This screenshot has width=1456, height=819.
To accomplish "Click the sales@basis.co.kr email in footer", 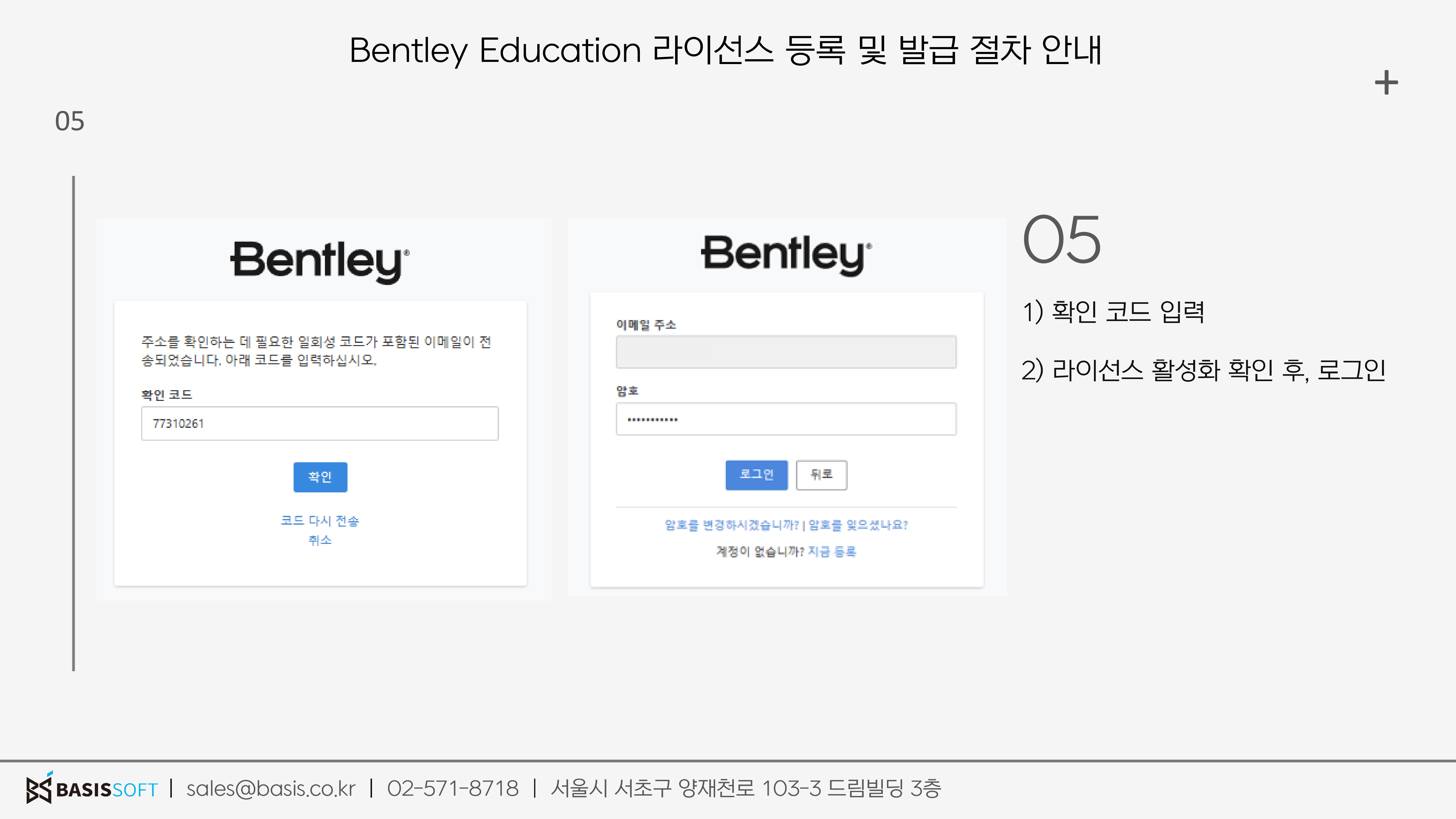I will tap(271, 788).
